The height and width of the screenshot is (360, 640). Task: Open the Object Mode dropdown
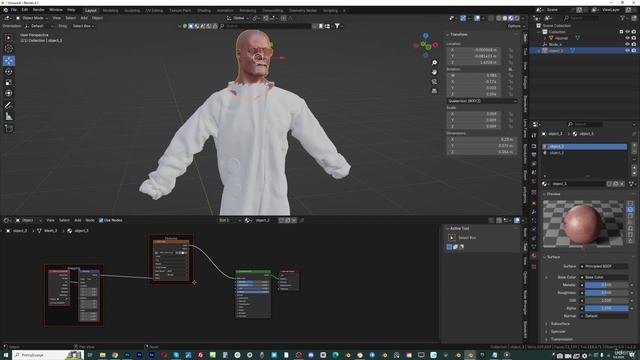tap(32, 18)
